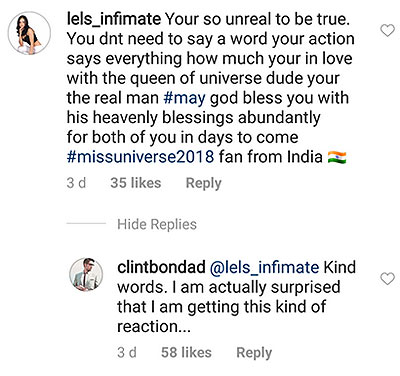Collapse thread using Hide Replies
The height and width of the screenshot is (376, 400).
(x=157, y=224)
